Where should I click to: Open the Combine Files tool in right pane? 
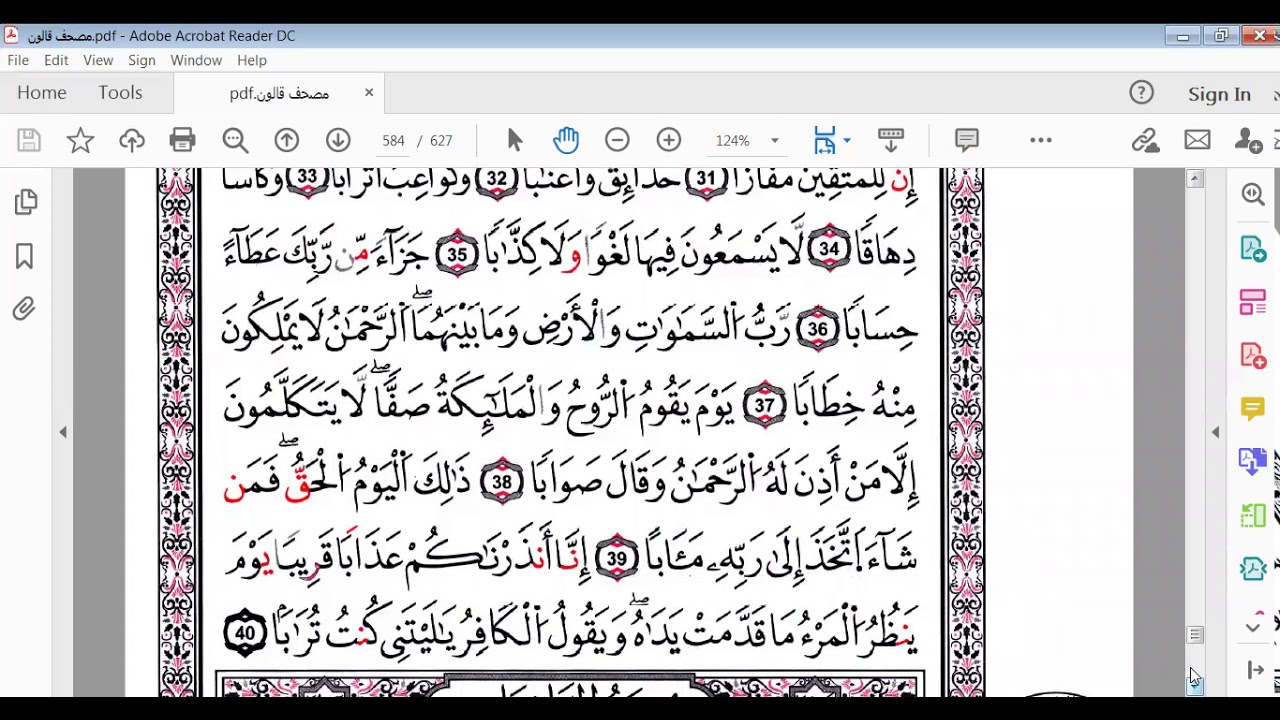(1253, 461)
